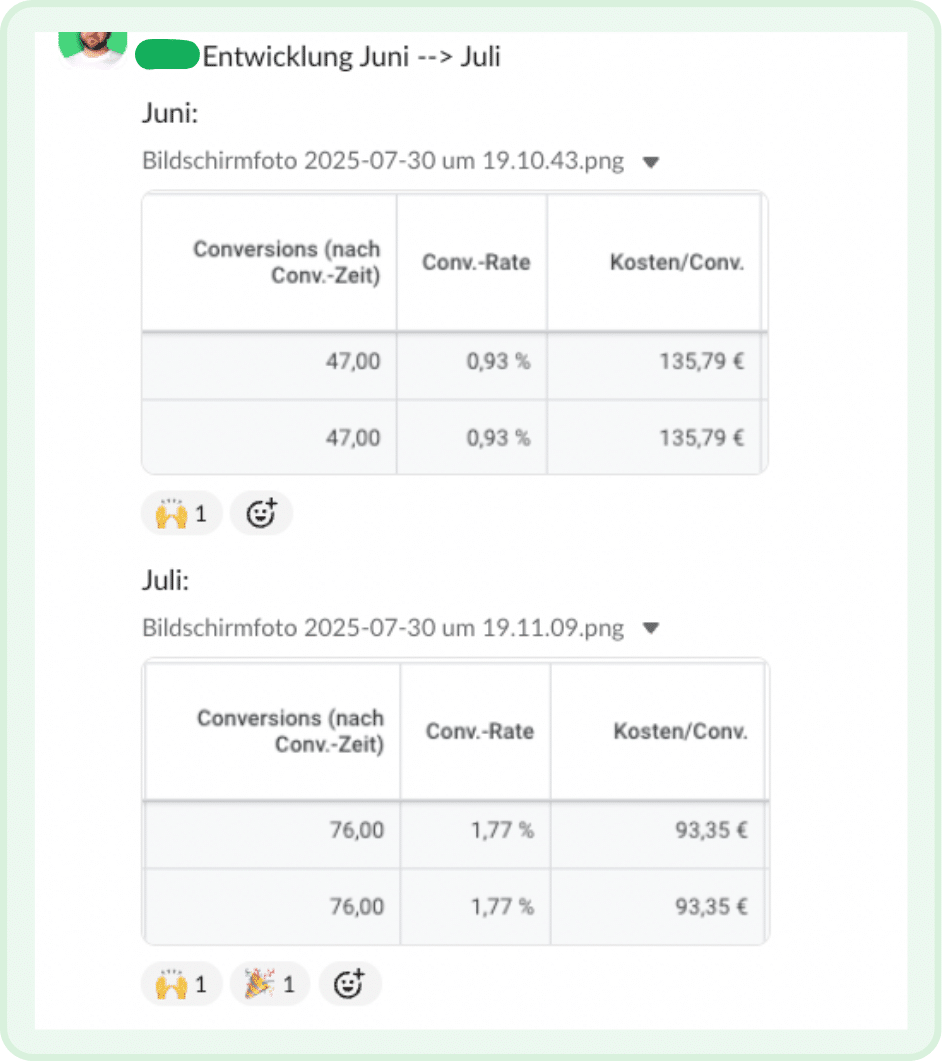The height and width of the screenshot is (1061, 942).
Task: Open the emoji reaction icon under the Juli table
Action: [x=350, y=983]
